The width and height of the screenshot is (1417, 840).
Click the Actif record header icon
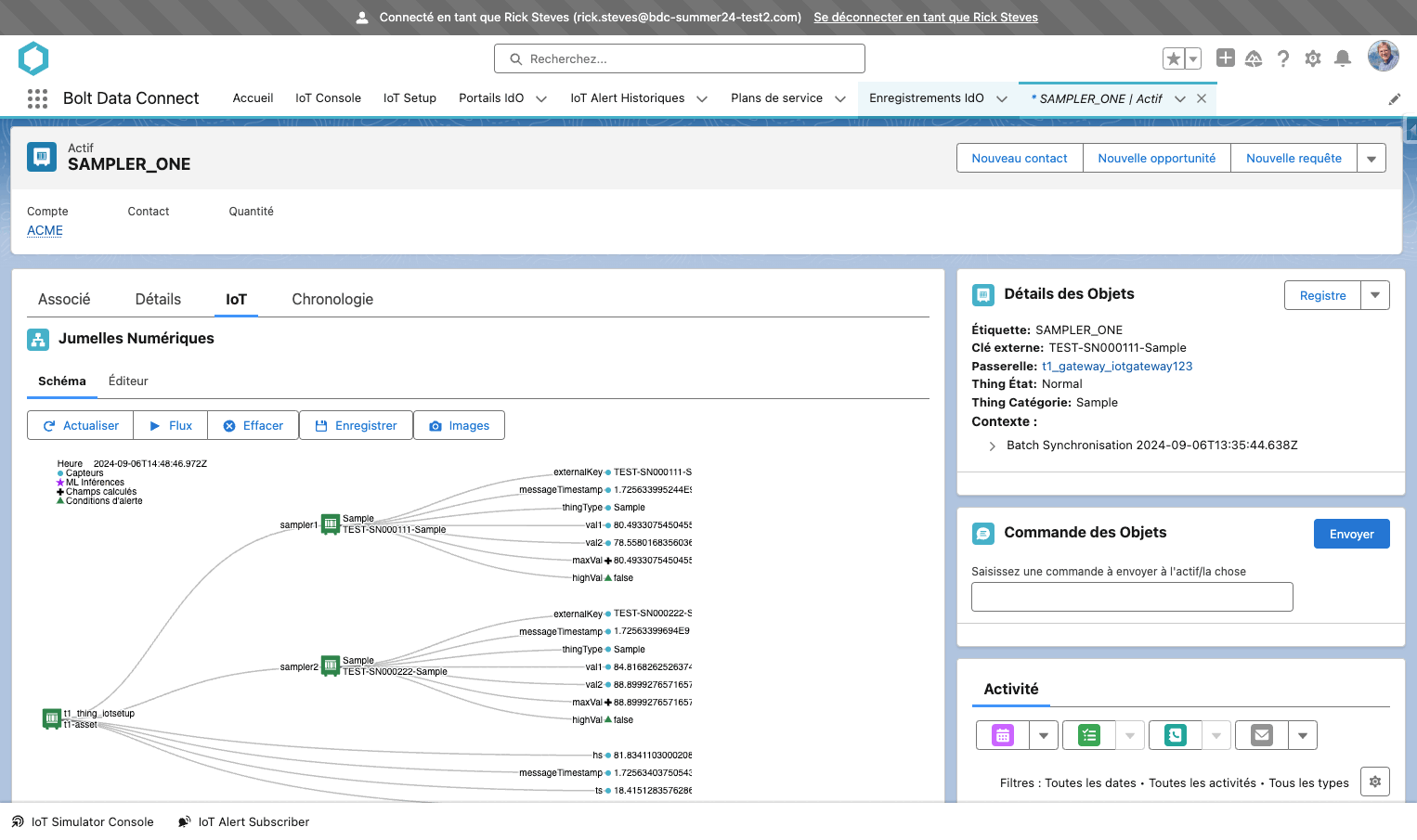(x=42, y=157)
